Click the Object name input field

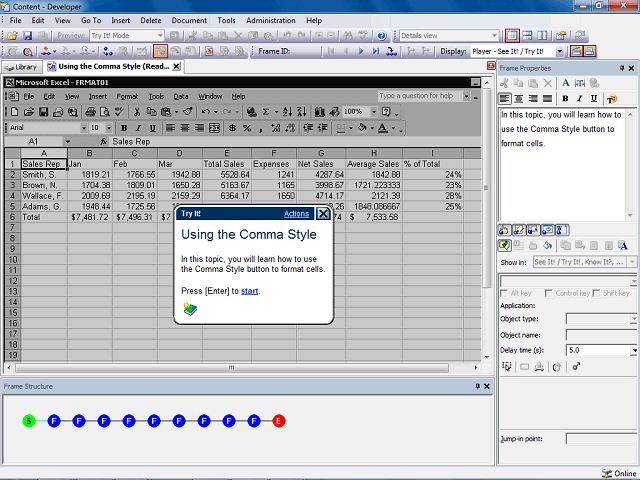(602, 335)
